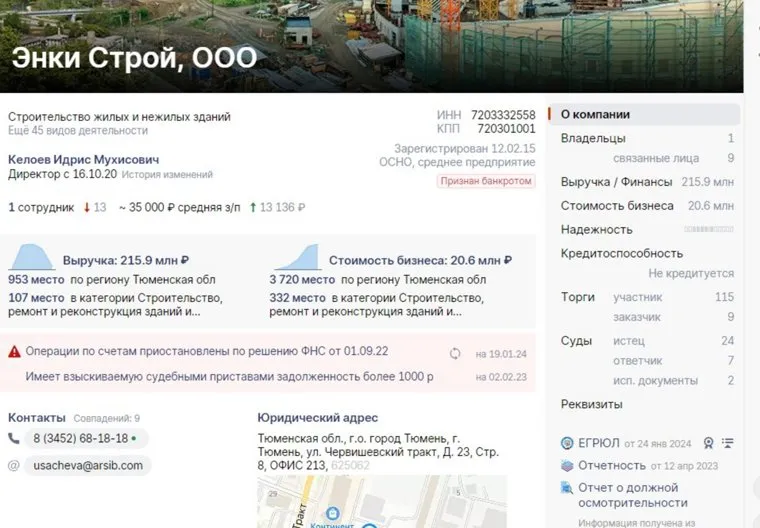Click the 'Признан банкротом' status badge
The width and height of the screenshot is (760, 528).
click(x=486, y=181)
